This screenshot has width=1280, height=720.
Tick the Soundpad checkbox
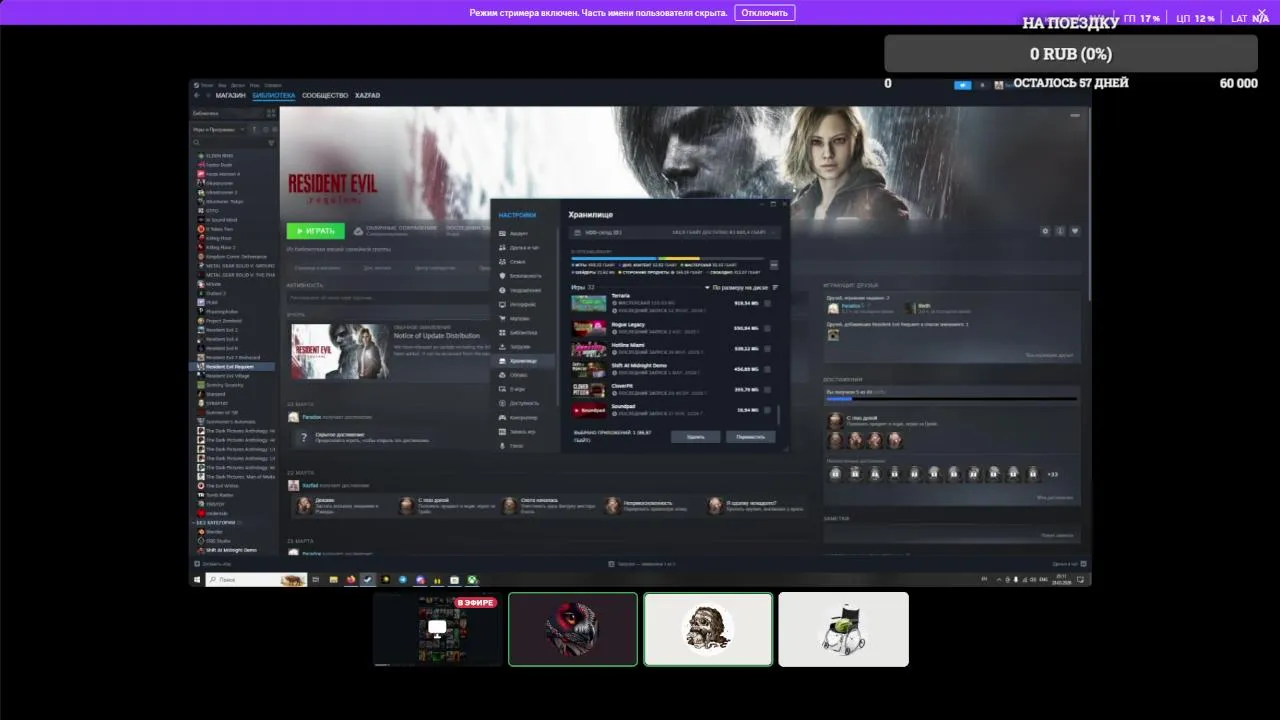[767, 410]
